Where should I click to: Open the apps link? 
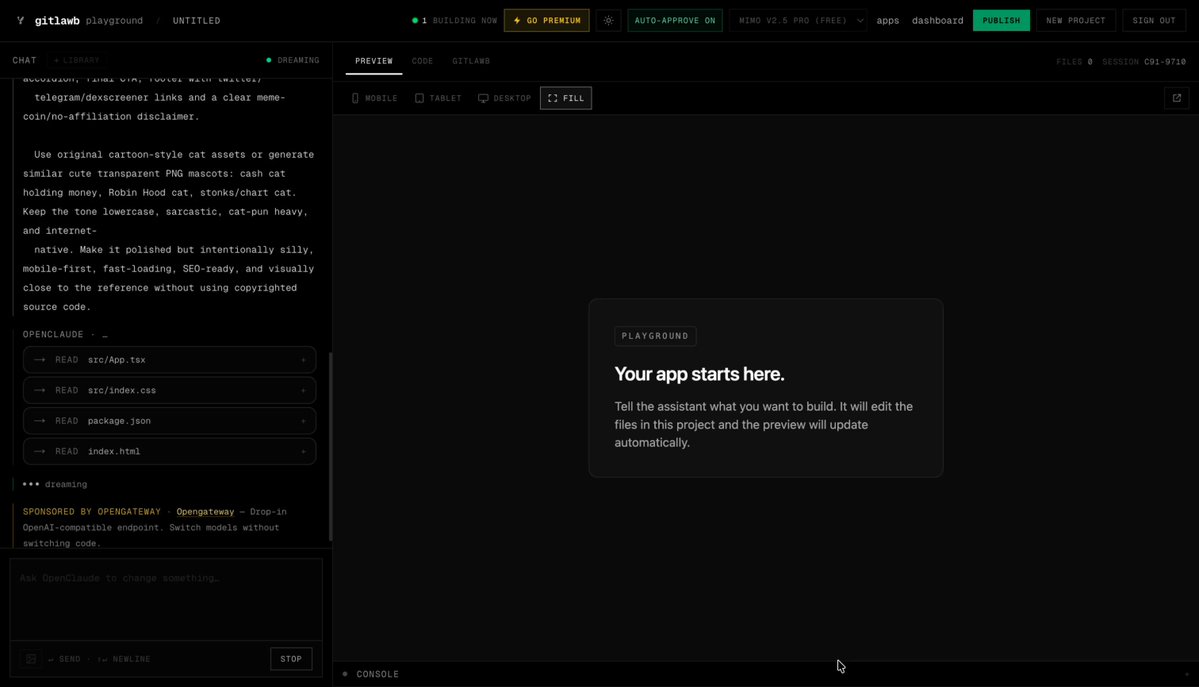[888, 21]
